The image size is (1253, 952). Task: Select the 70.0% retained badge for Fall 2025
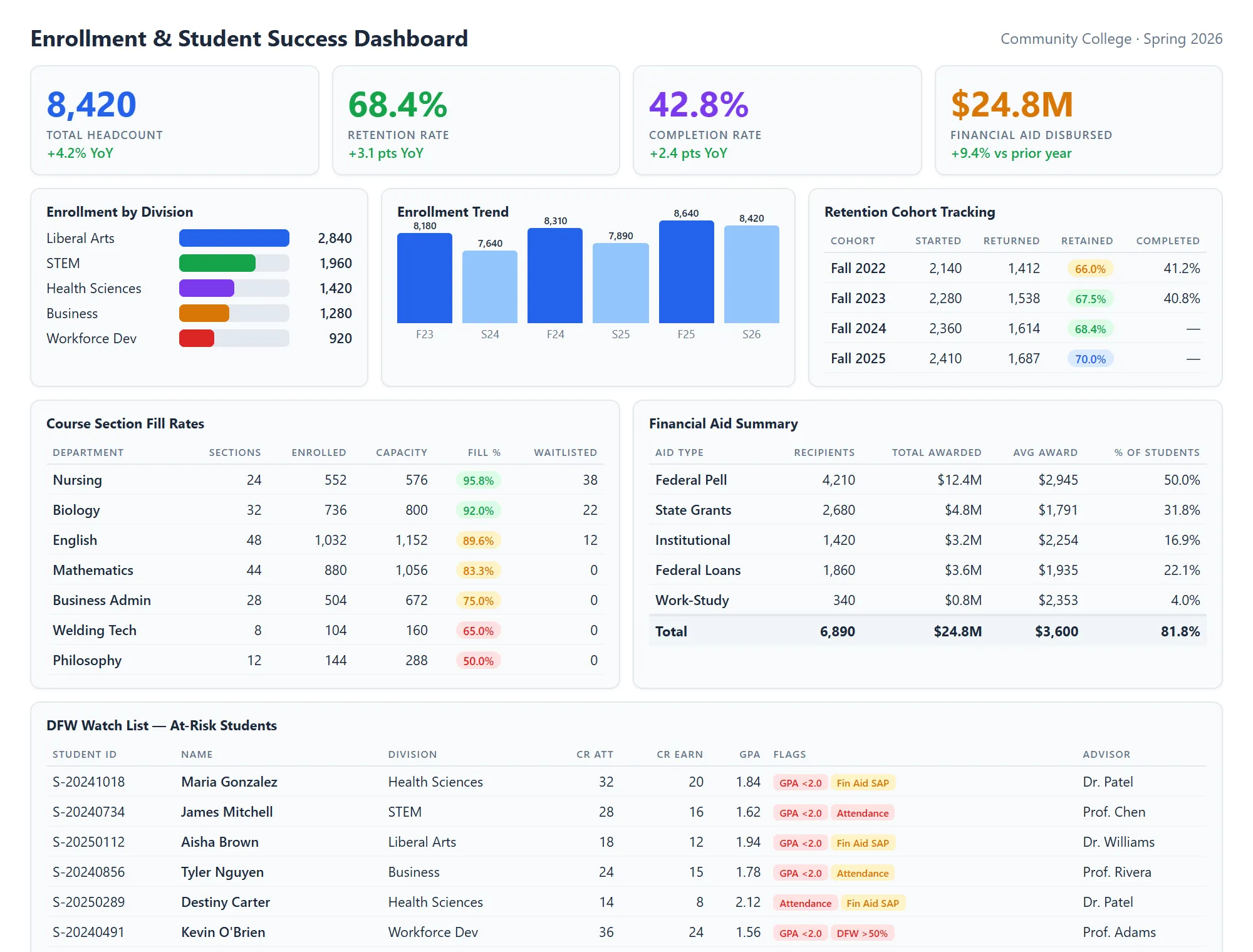(1090, 359)
